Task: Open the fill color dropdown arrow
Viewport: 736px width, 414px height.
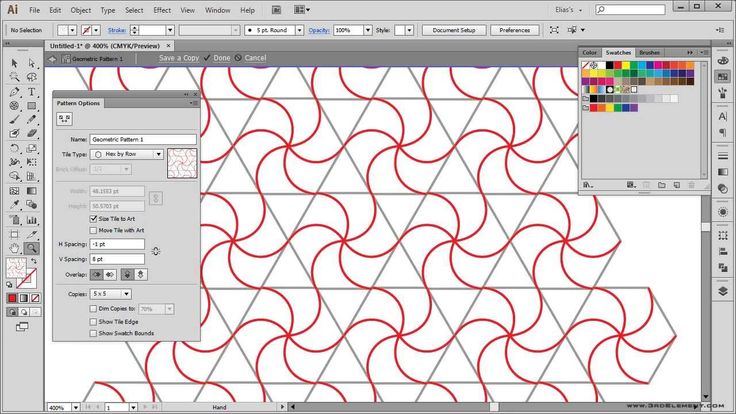Action: click(x=72, y=30)
